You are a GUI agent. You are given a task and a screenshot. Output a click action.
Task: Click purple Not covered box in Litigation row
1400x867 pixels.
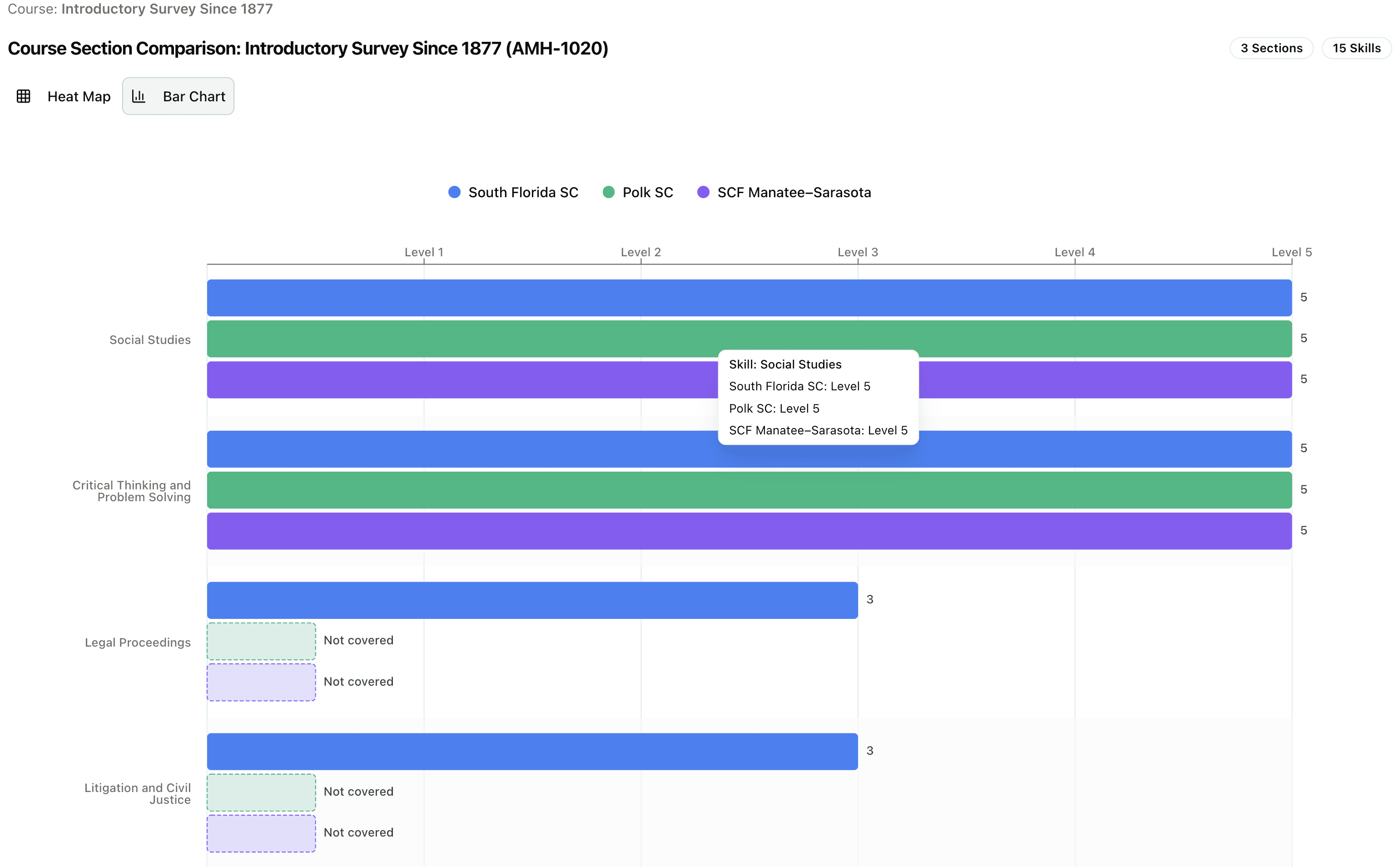(261, 833)
